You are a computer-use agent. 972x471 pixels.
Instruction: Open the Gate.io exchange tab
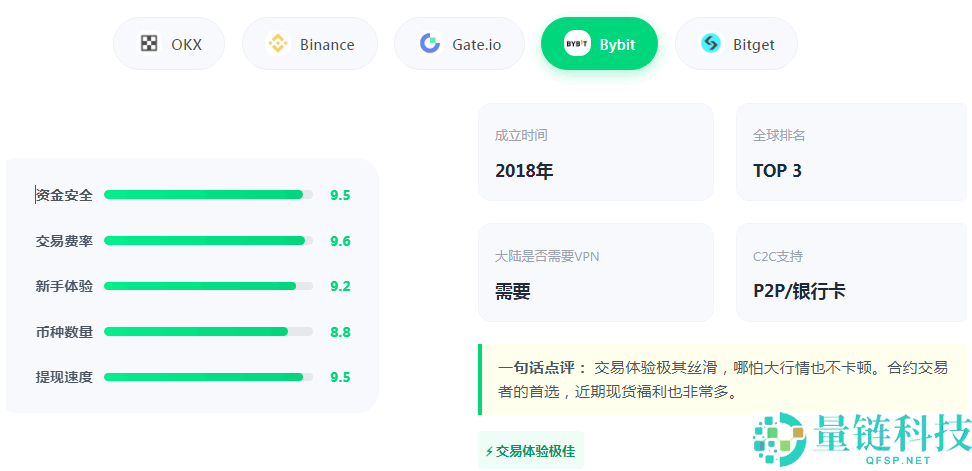459,43
